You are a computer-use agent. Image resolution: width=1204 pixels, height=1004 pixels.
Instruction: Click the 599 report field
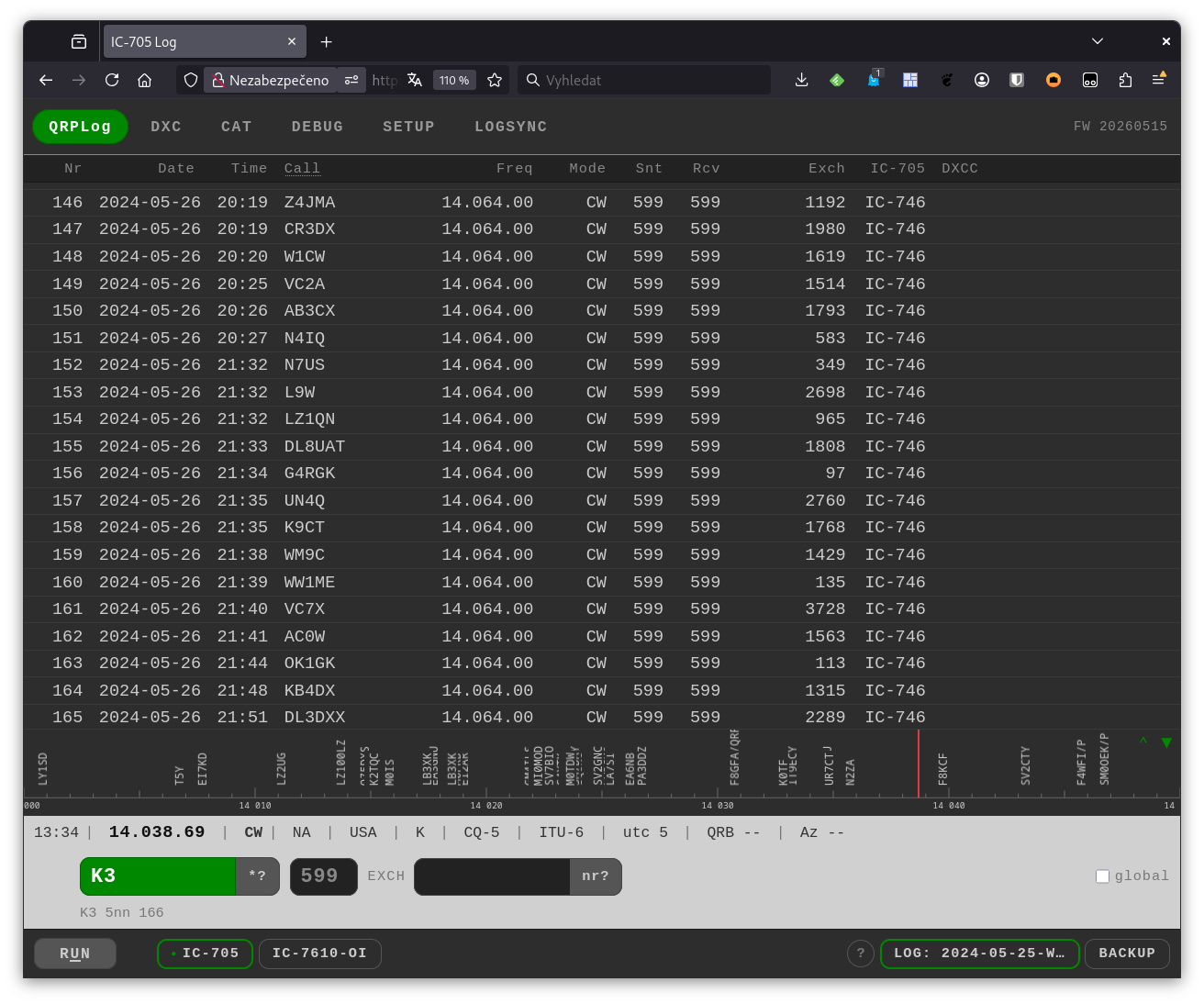pos(323,876)
